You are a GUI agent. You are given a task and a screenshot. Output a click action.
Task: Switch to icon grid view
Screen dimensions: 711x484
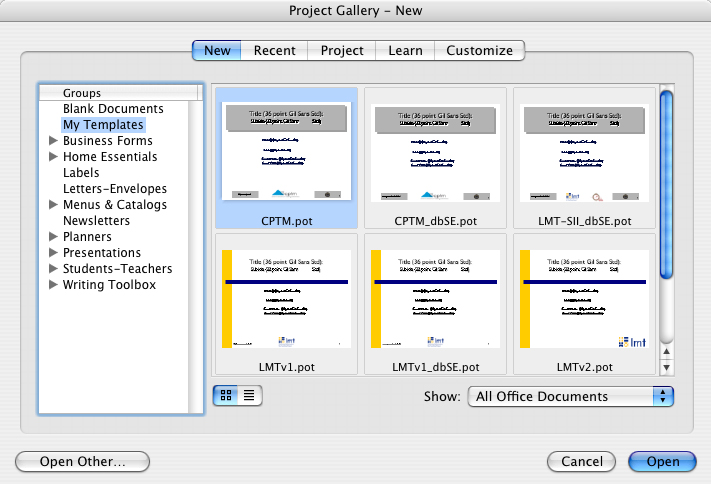point(226,395)
